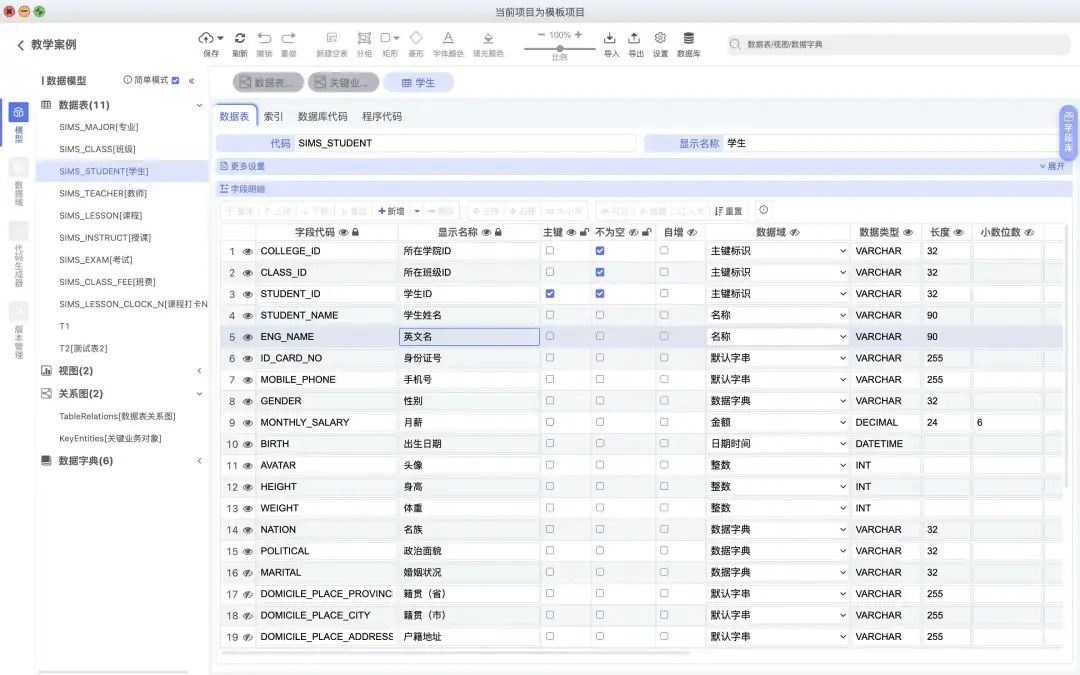This screenshot has height=675, width=1080.
Task: Click the Refresh icon in the toolbar
Action: click(239, 38)
